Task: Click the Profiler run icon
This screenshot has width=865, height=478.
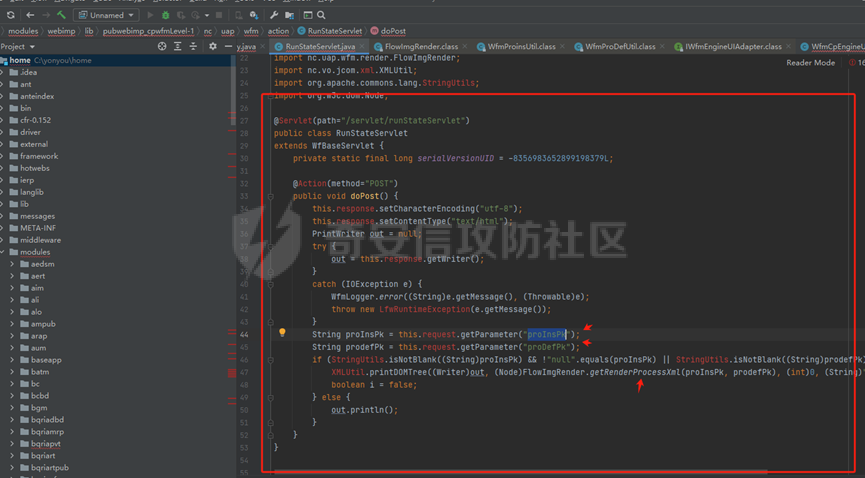Action: click(195, 15)
